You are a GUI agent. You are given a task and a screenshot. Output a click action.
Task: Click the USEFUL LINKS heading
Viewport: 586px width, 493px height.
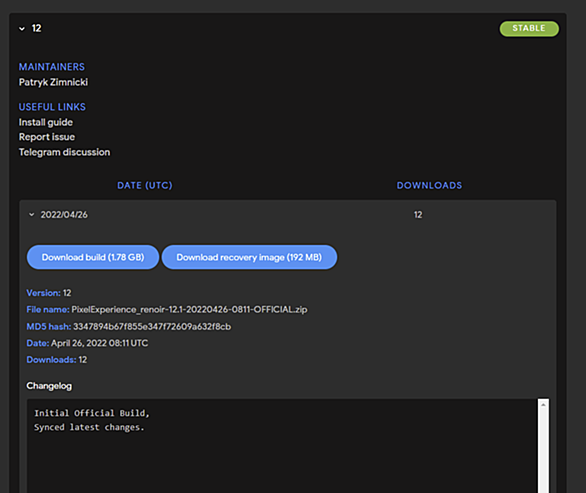point(52,107)
